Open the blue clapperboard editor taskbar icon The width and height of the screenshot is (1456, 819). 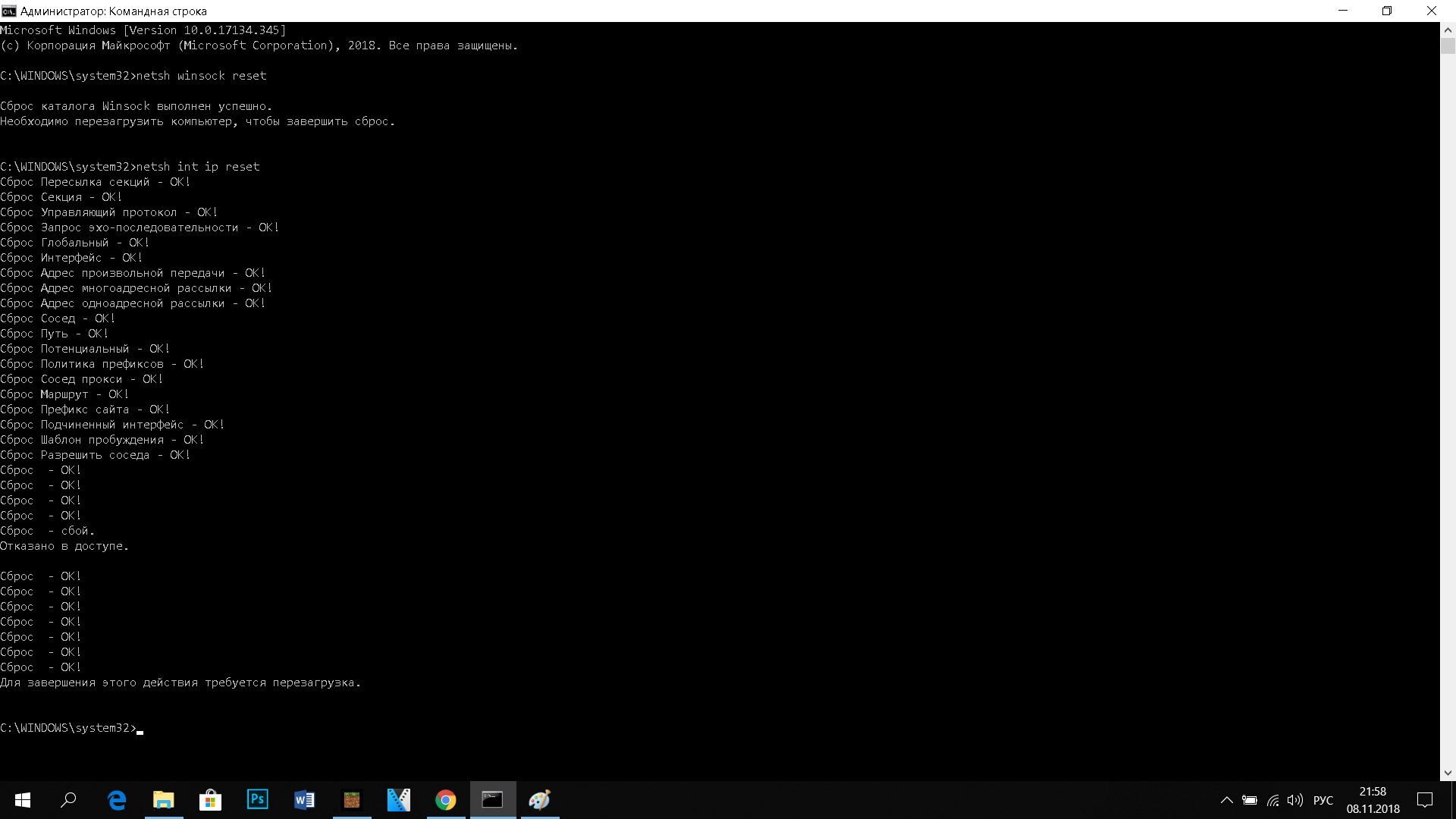399,800
